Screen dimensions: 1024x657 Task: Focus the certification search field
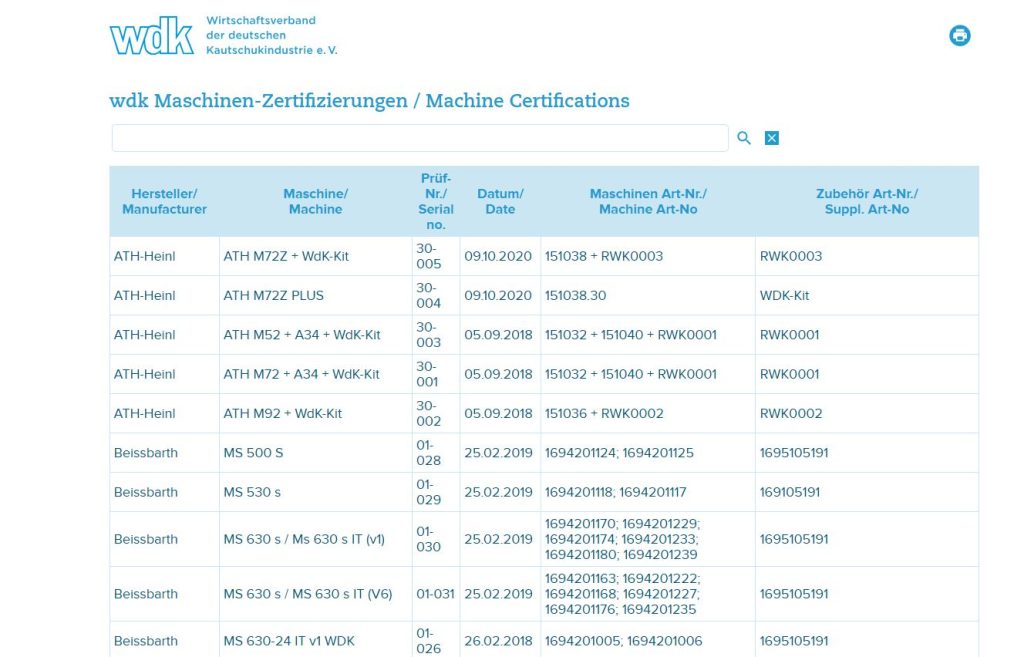pos(420,138)
